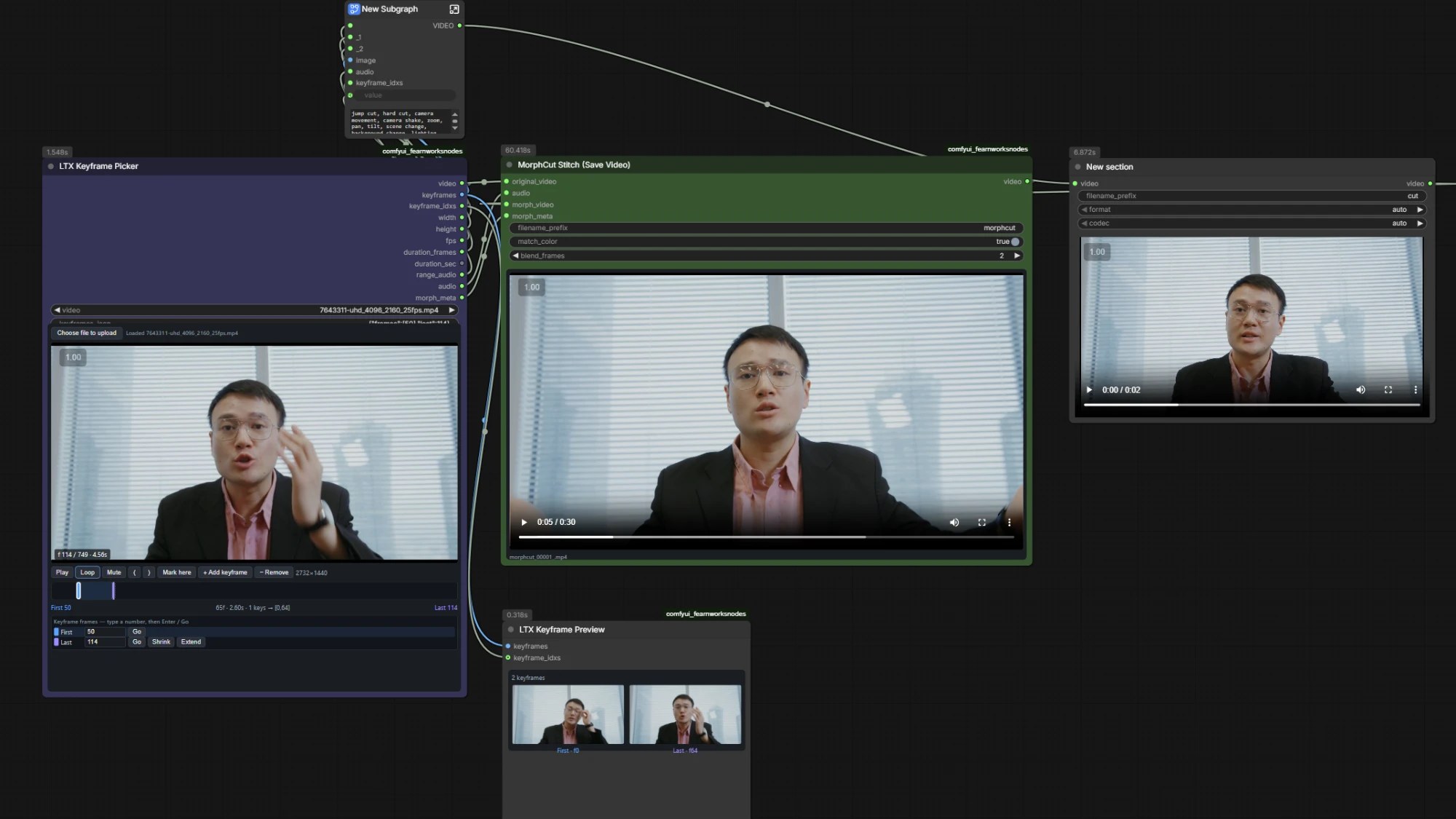Click Go for the Last keyframe
This screenshot has height=819, width=1456.
pos(137,642)
